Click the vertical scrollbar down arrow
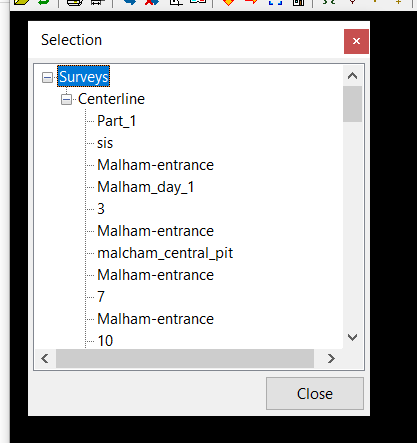Image resolution: width=417 pixels, height=443 pixels. [352, 337]
